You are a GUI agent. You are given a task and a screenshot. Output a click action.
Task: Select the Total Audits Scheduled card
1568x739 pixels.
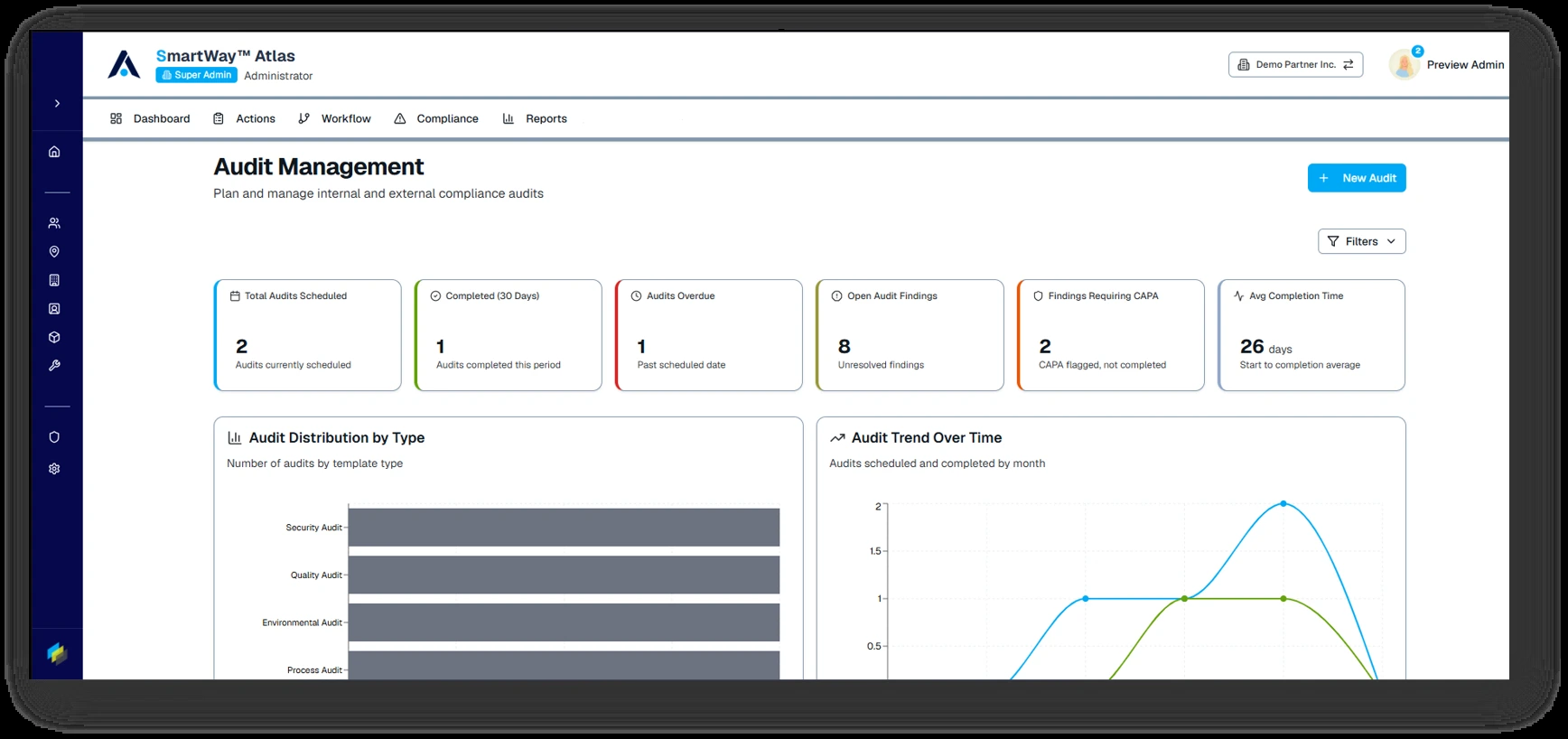click(307, 335)
